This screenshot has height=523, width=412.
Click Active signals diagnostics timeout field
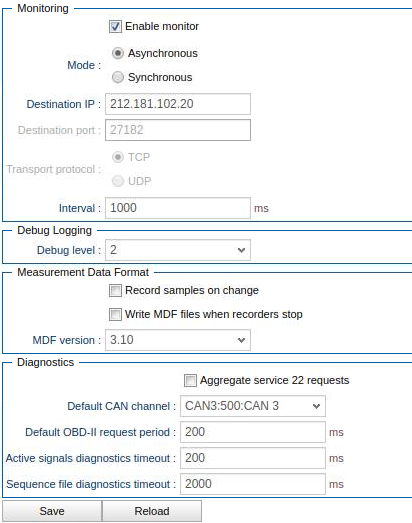[x=253, y=458]
